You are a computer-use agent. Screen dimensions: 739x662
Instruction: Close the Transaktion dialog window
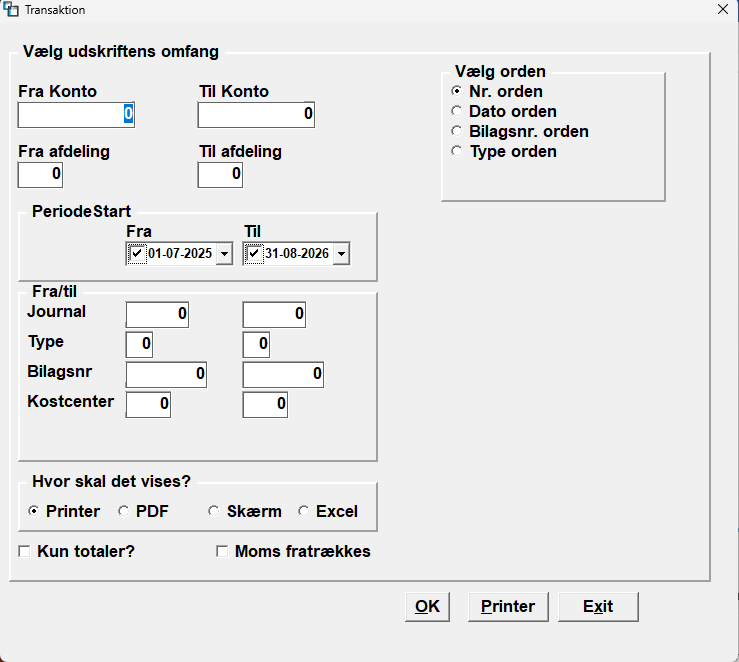click(723, 9)
